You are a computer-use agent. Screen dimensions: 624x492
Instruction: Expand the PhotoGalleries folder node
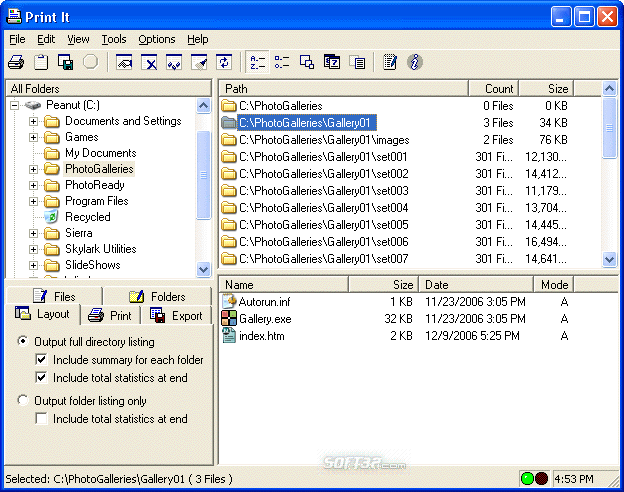33,169
